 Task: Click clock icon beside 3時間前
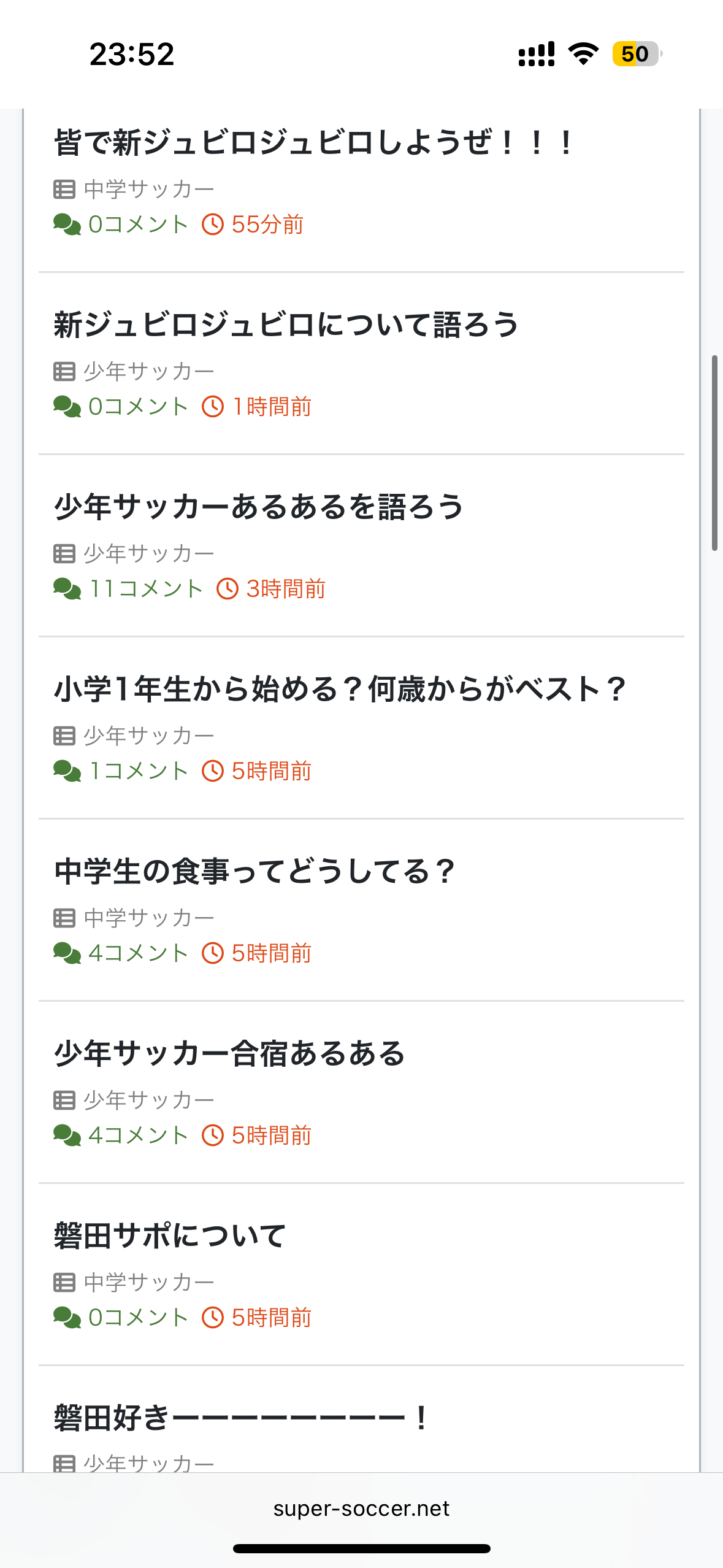coord(228,589)
